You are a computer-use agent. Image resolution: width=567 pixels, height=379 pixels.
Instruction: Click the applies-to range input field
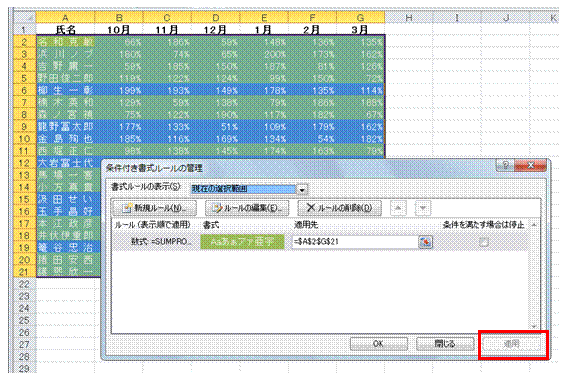pyautogui.click(x=355, y=242)
